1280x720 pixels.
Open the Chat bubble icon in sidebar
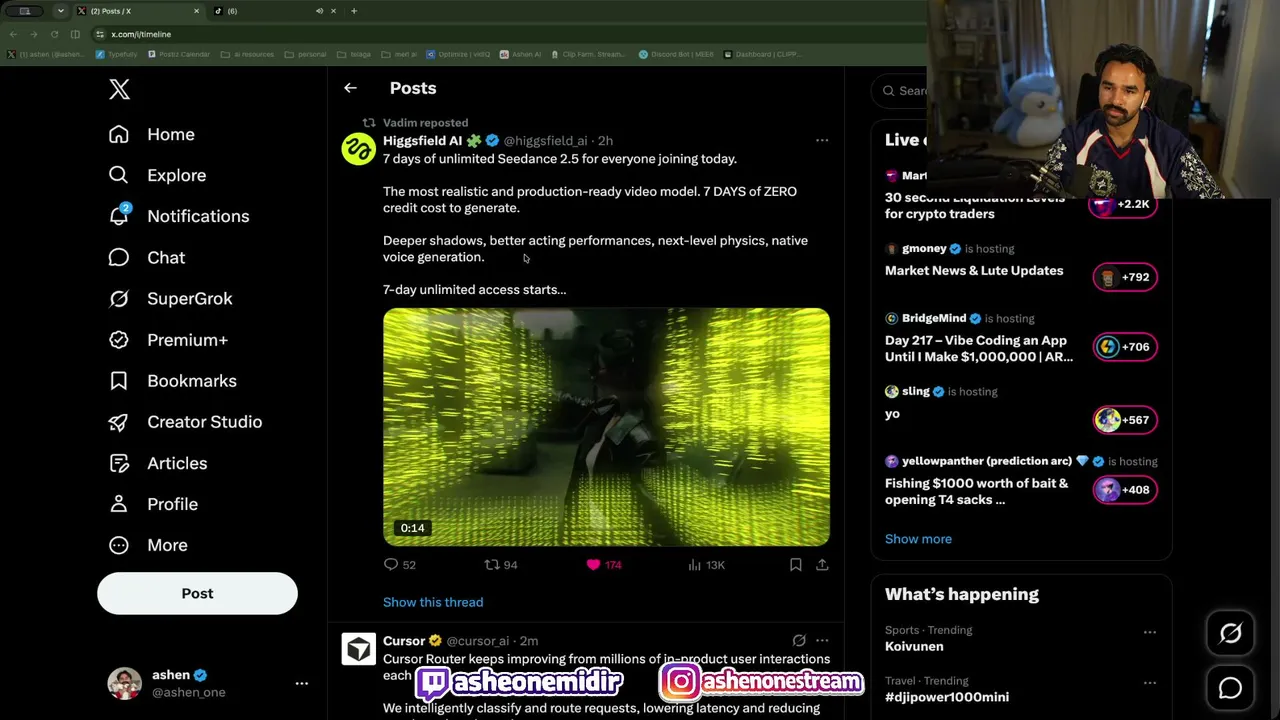pyautogui.click(x=119, y=257)
